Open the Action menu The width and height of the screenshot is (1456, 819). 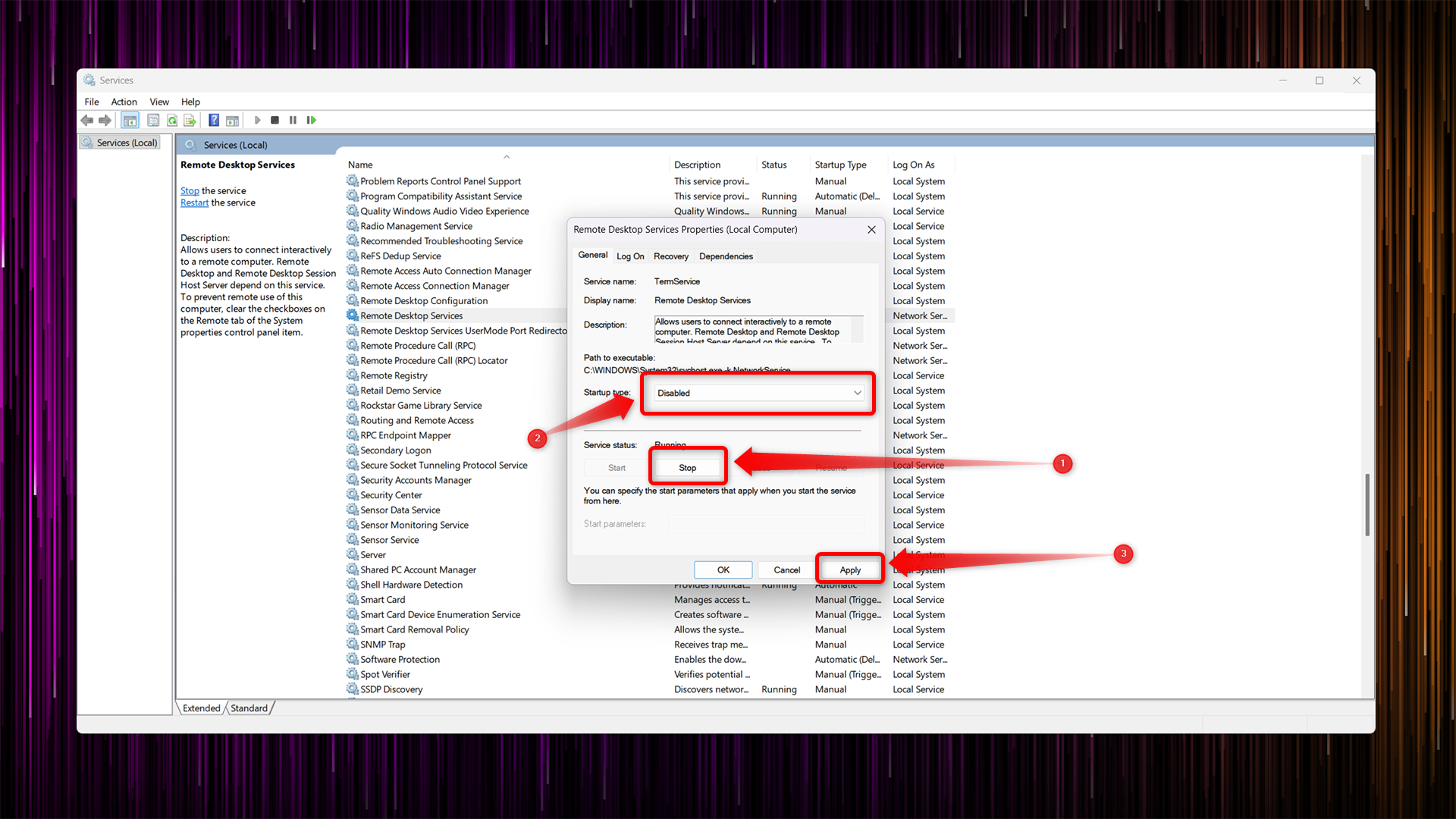coord(124,102)
